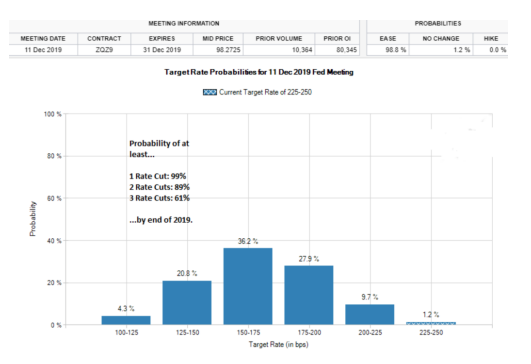Select the 125-150 bar showing 20.8%
531x364 pixels.
[187, 303]
